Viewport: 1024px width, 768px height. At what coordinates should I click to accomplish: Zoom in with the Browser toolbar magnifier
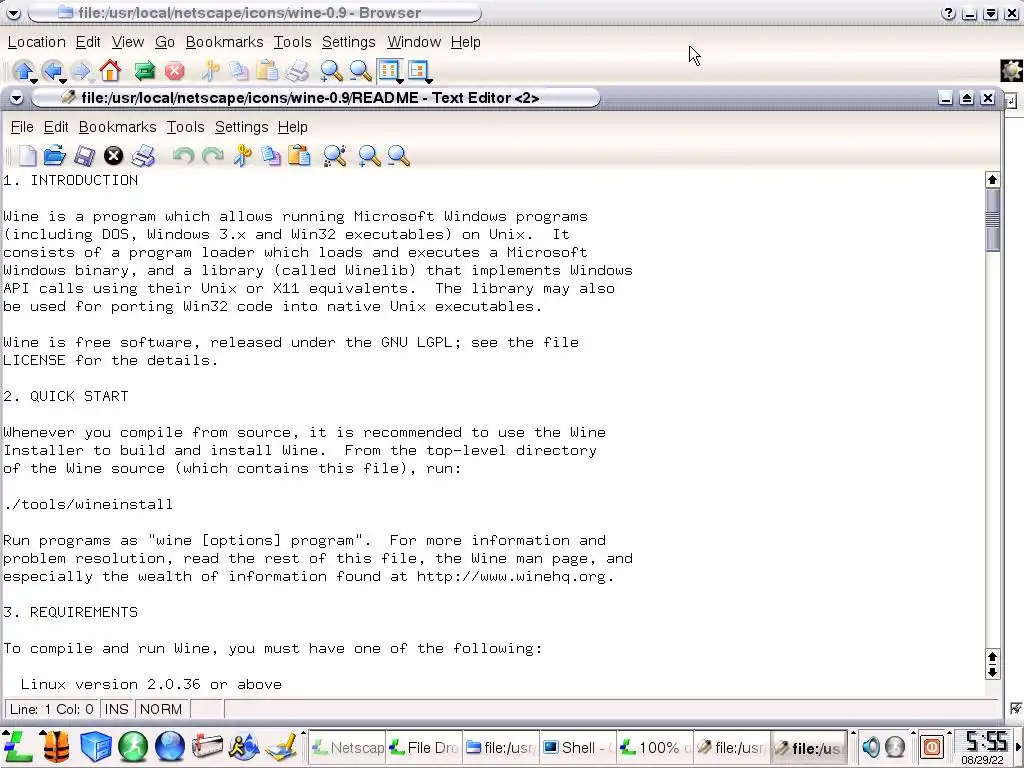click(331, 71)
